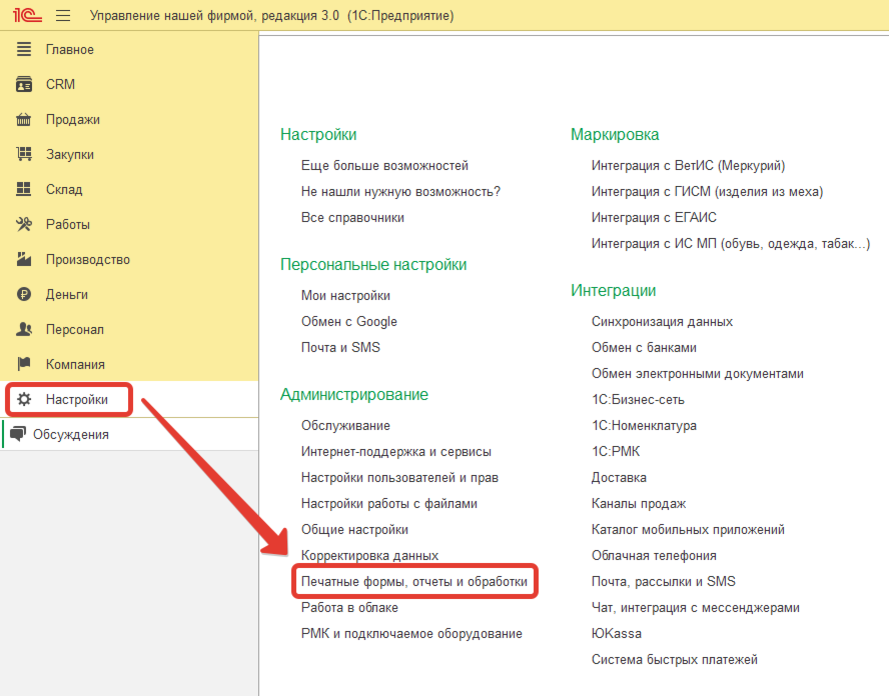Open Настройки пользователей и прав

click(x=400, y=478)
